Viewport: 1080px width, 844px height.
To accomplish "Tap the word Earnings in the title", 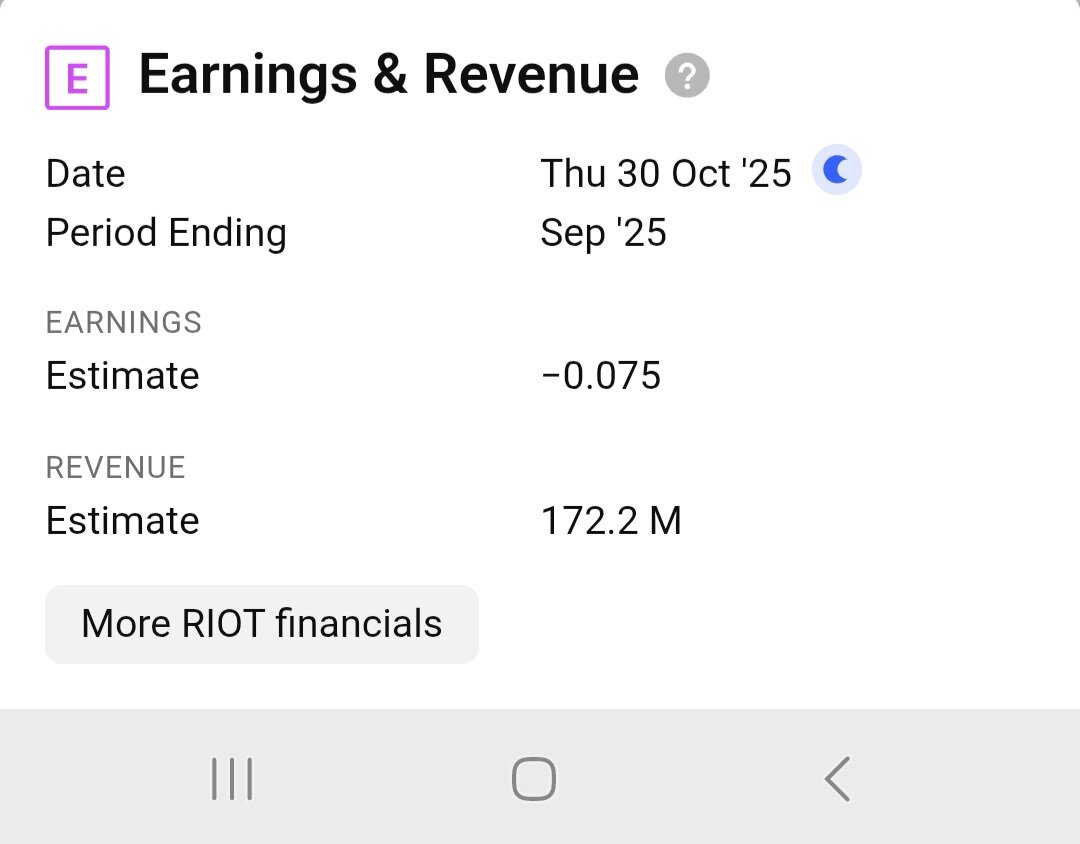I will coord(248,75).
